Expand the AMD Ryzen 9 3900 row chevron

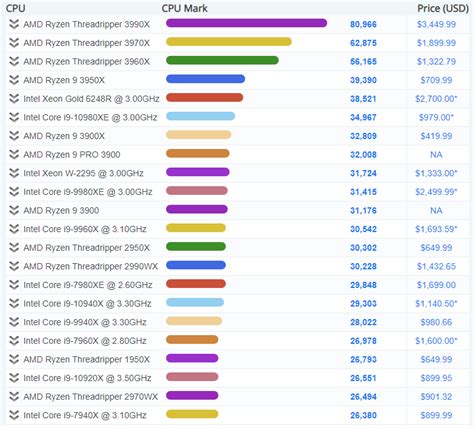tap(14, 210)
